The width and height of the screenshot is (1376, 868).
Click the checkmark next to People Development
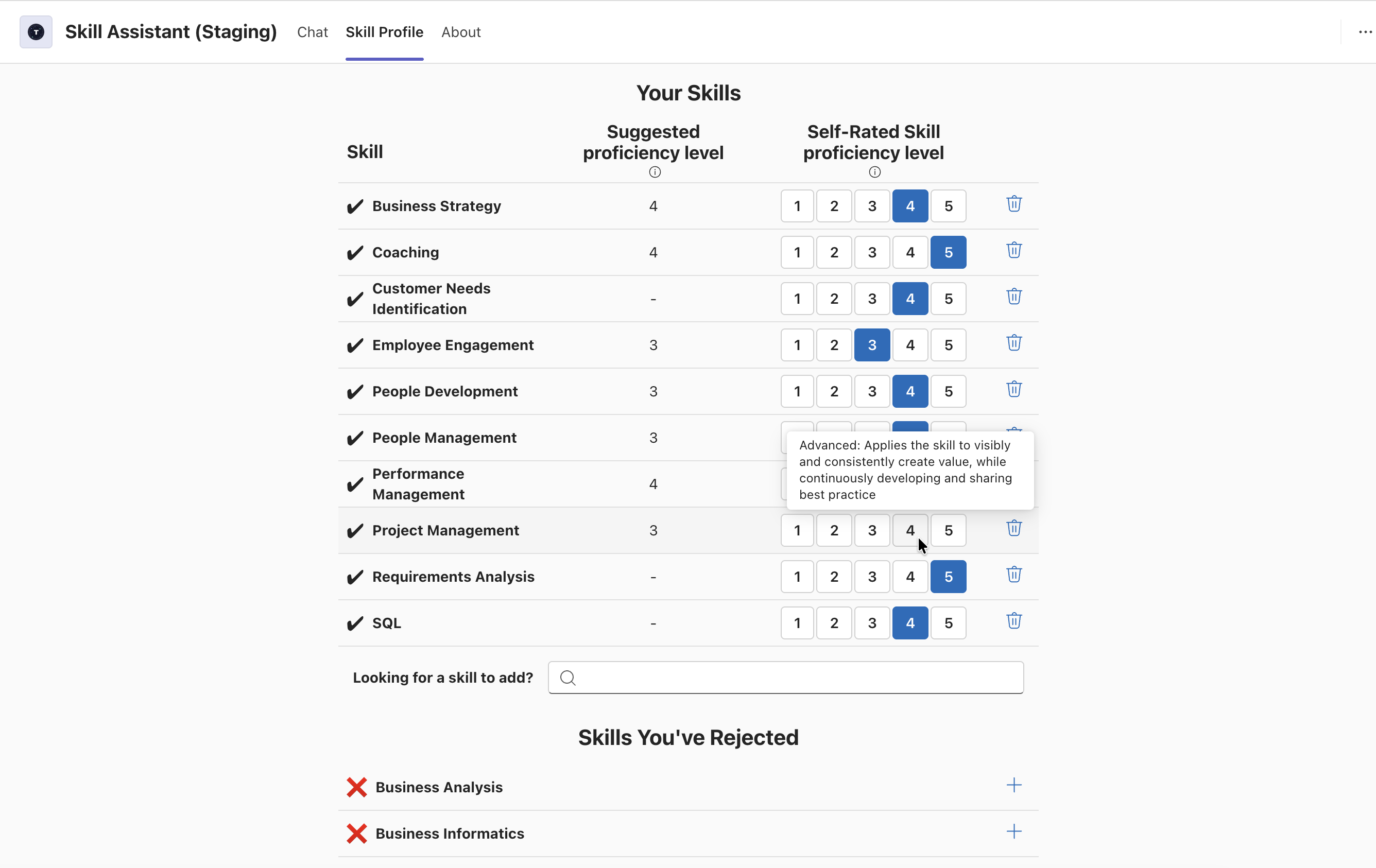coord(355,391)
